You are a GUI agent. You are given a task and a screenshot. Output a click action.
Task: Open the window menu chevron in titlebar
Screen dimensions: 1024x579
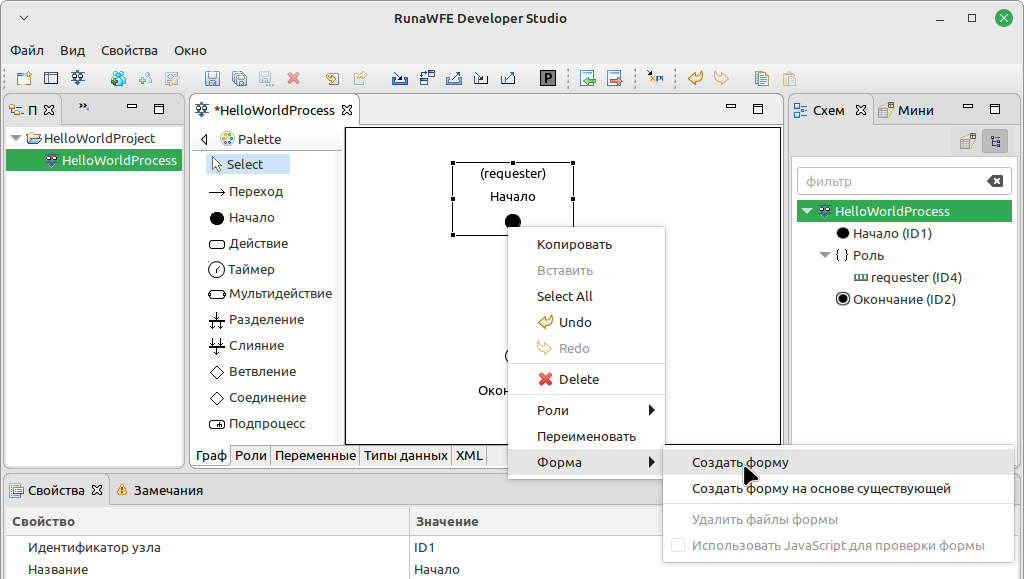(x=24, y=18)
